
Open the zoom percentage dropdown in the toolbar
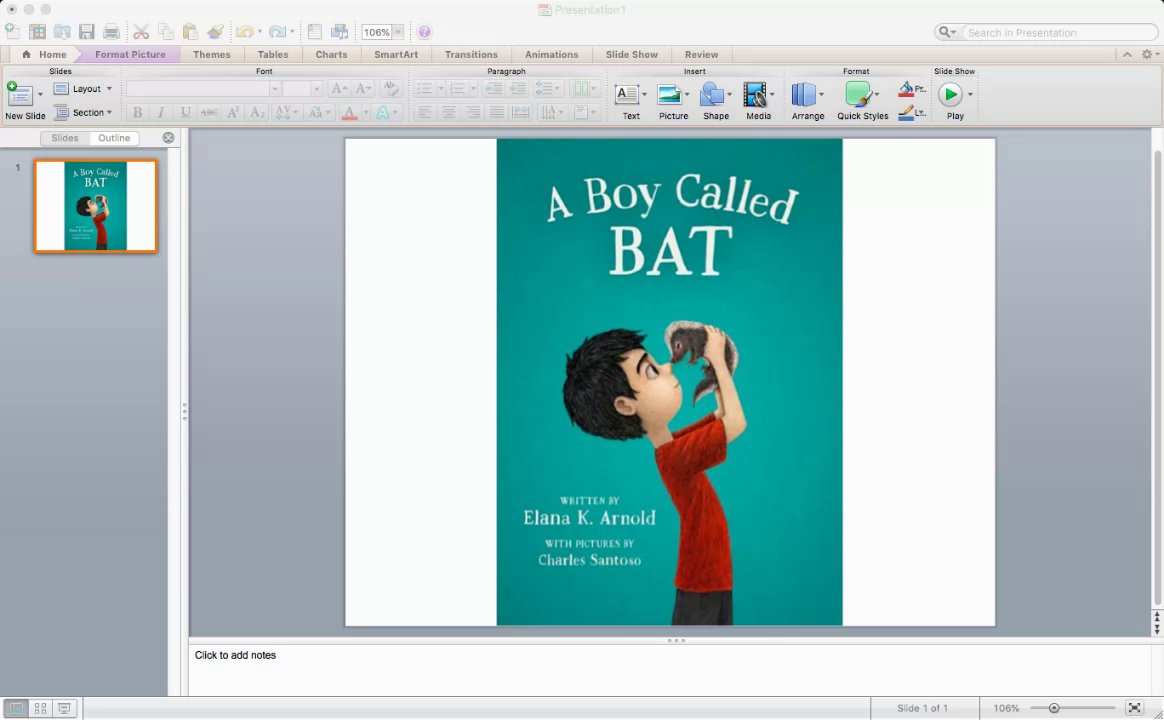(397, 32)
